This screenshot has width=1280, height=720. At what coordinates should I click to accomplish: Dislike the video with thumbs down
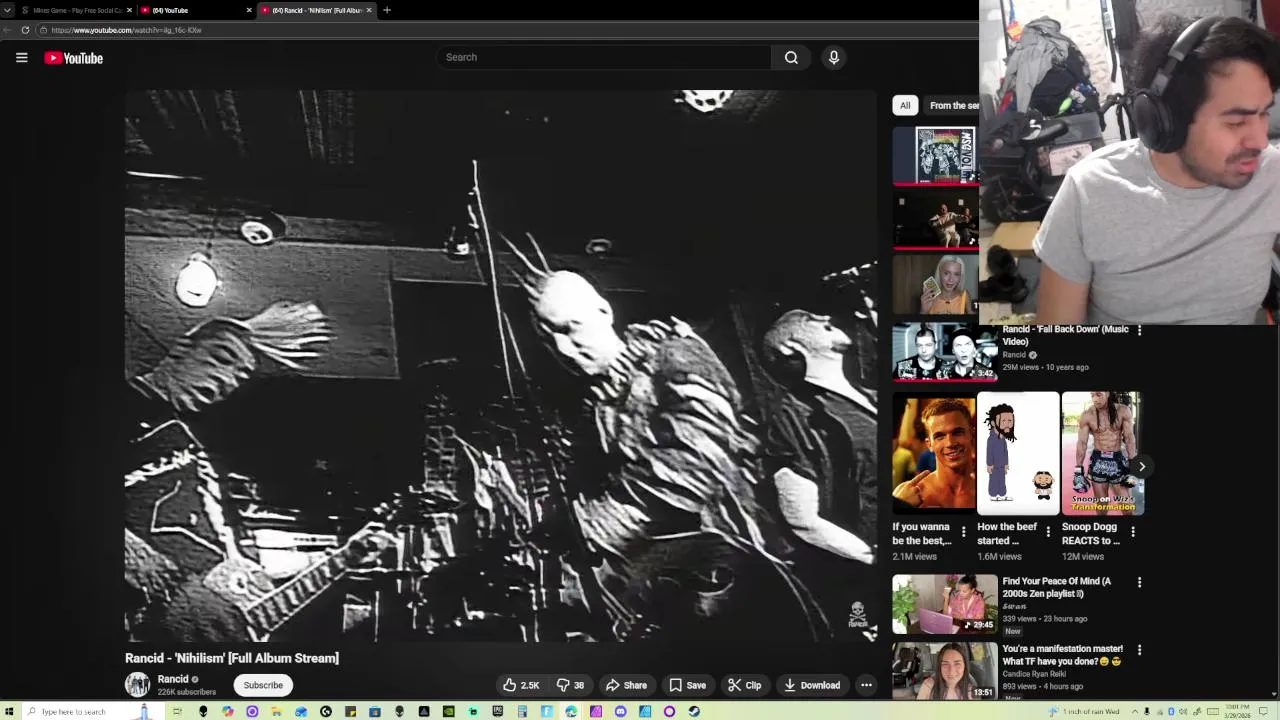click(x=570, y=685)
